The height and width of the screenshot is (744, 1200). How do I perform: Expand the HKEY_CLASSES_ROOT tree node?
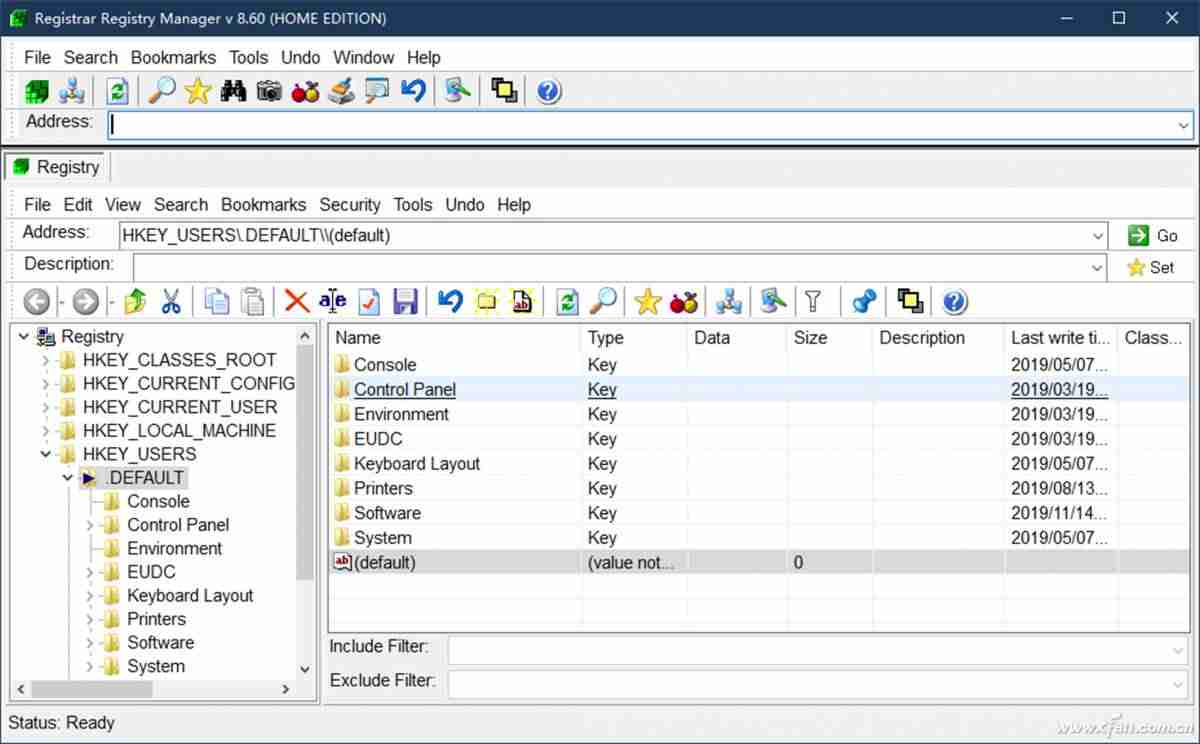tap(46, 360)
